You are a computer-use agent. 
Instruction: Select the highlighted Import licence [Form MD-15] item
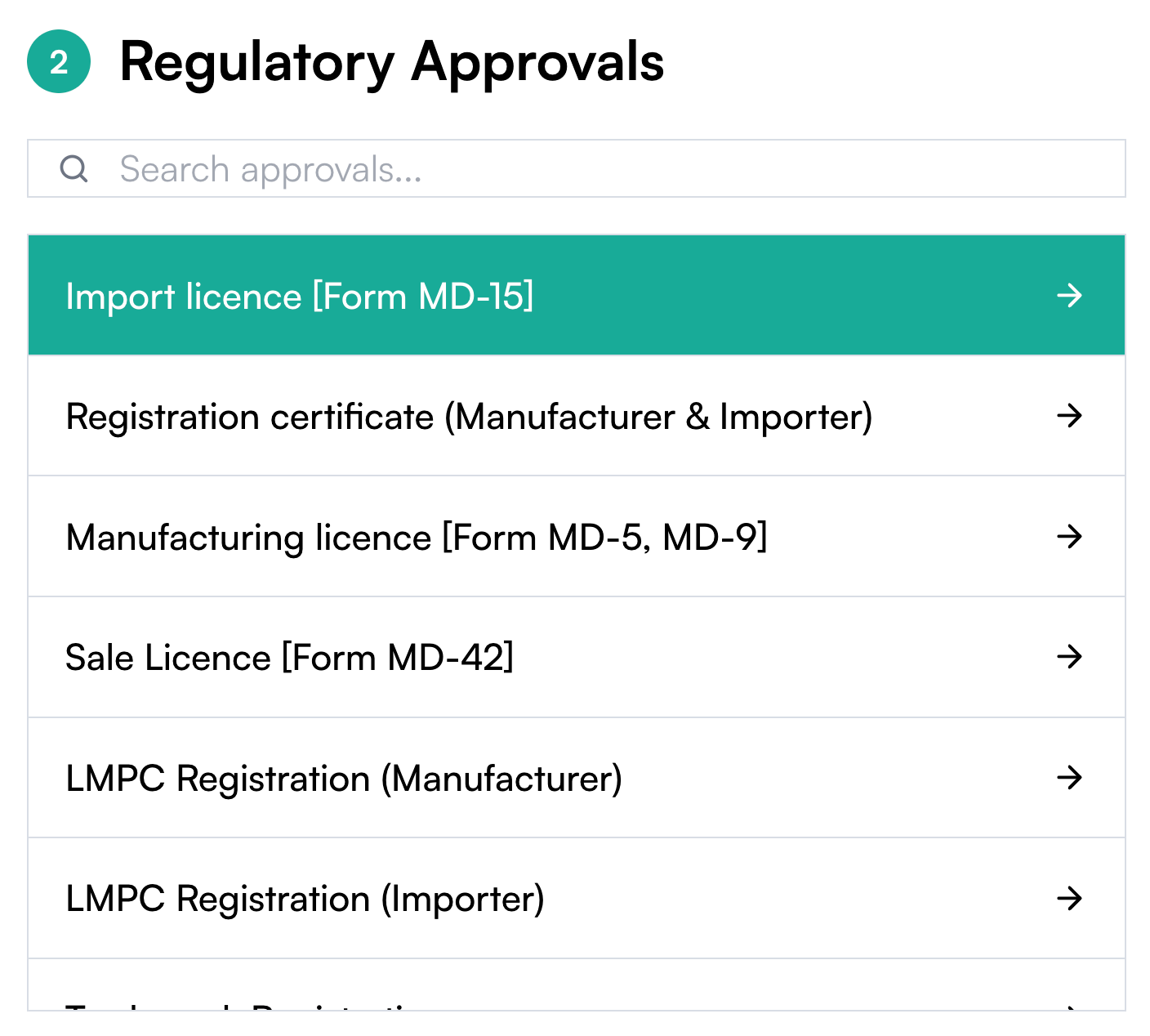(x=577, y=295)
